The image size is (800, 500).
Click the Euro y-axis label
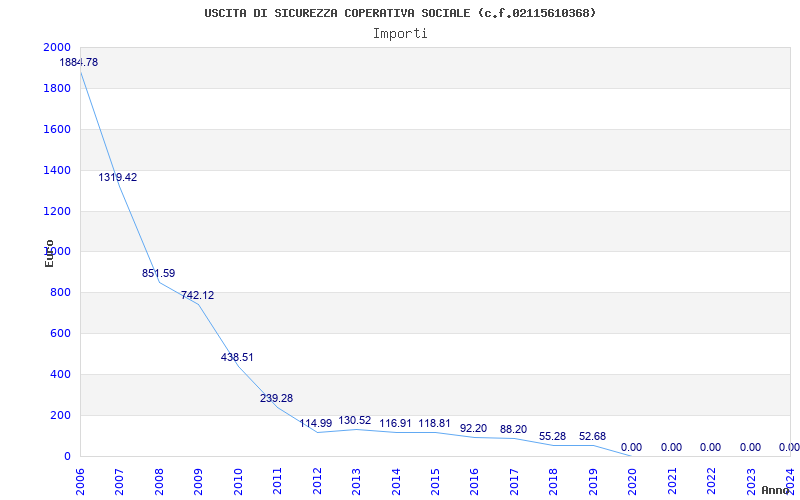(x=49, y=253)
